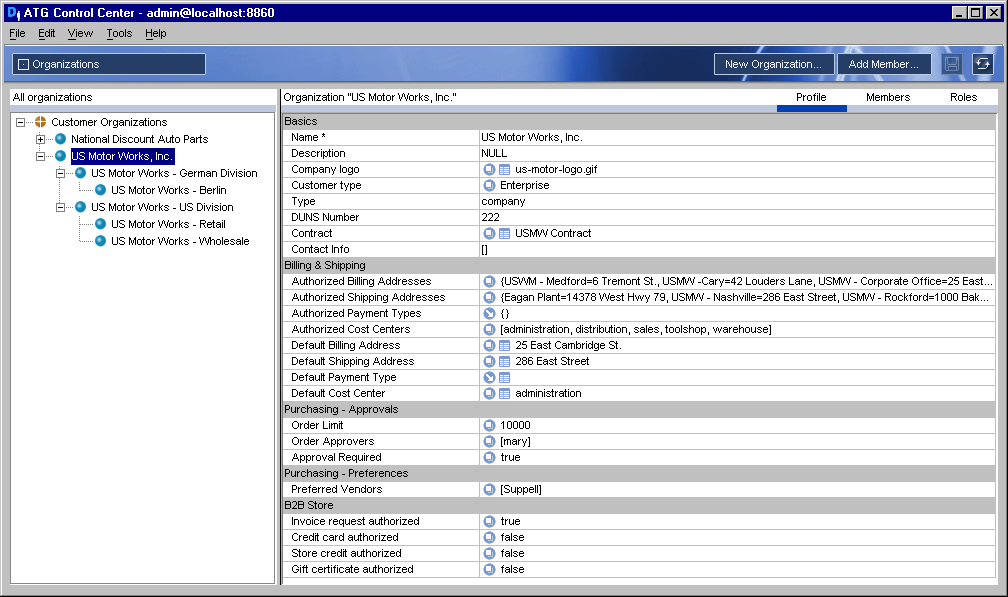
Task: Open the Organizations view selector dropdown
Action: [x=109, y=64]
